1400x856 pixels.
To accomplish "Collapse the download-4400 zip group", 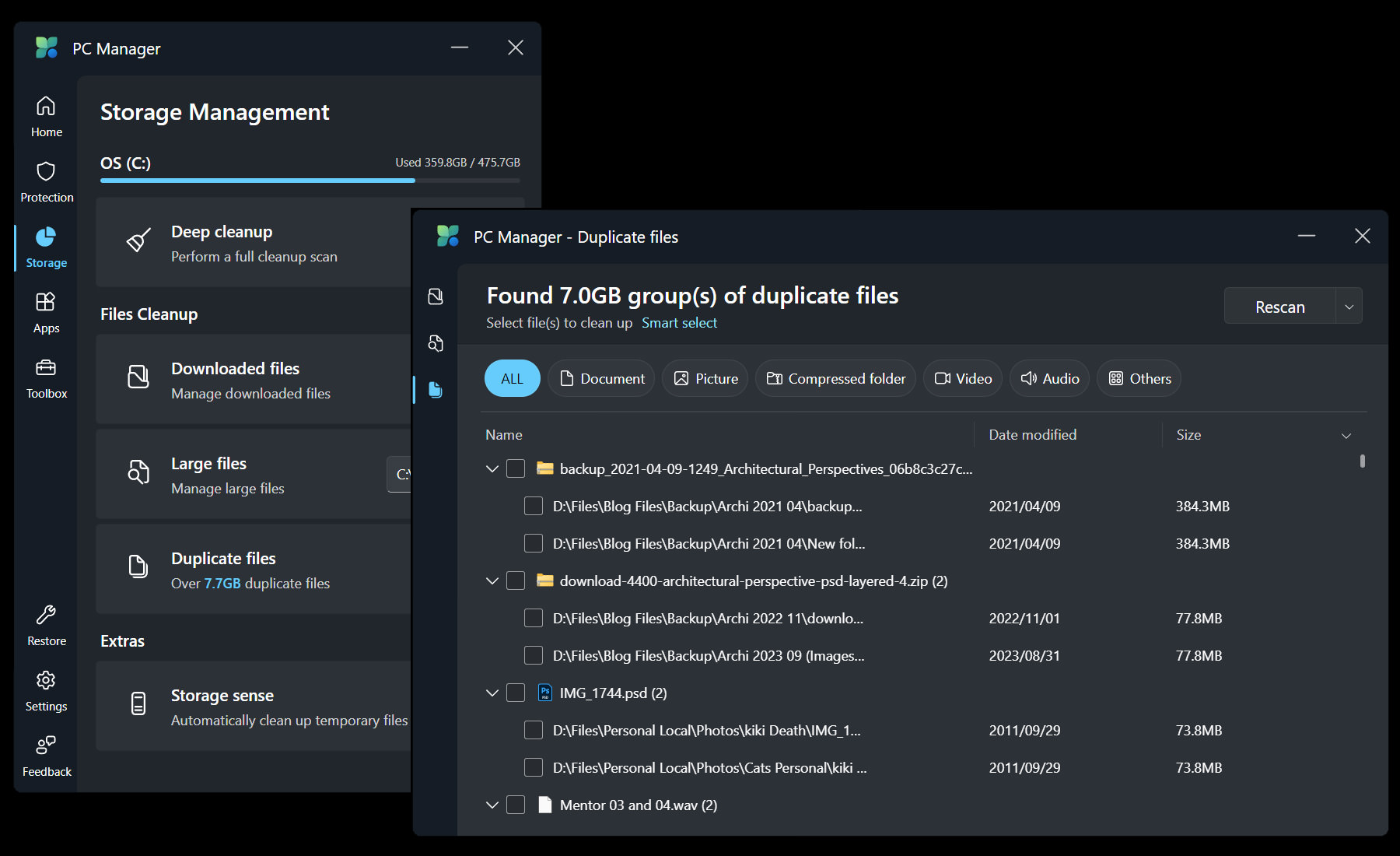I will pos(492,581).
